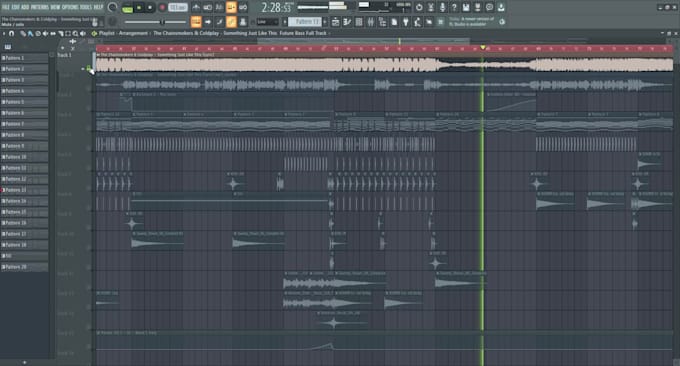Open the project picker page icon
The width and height of the screenshot is (680, 366).
pos(394,22)
